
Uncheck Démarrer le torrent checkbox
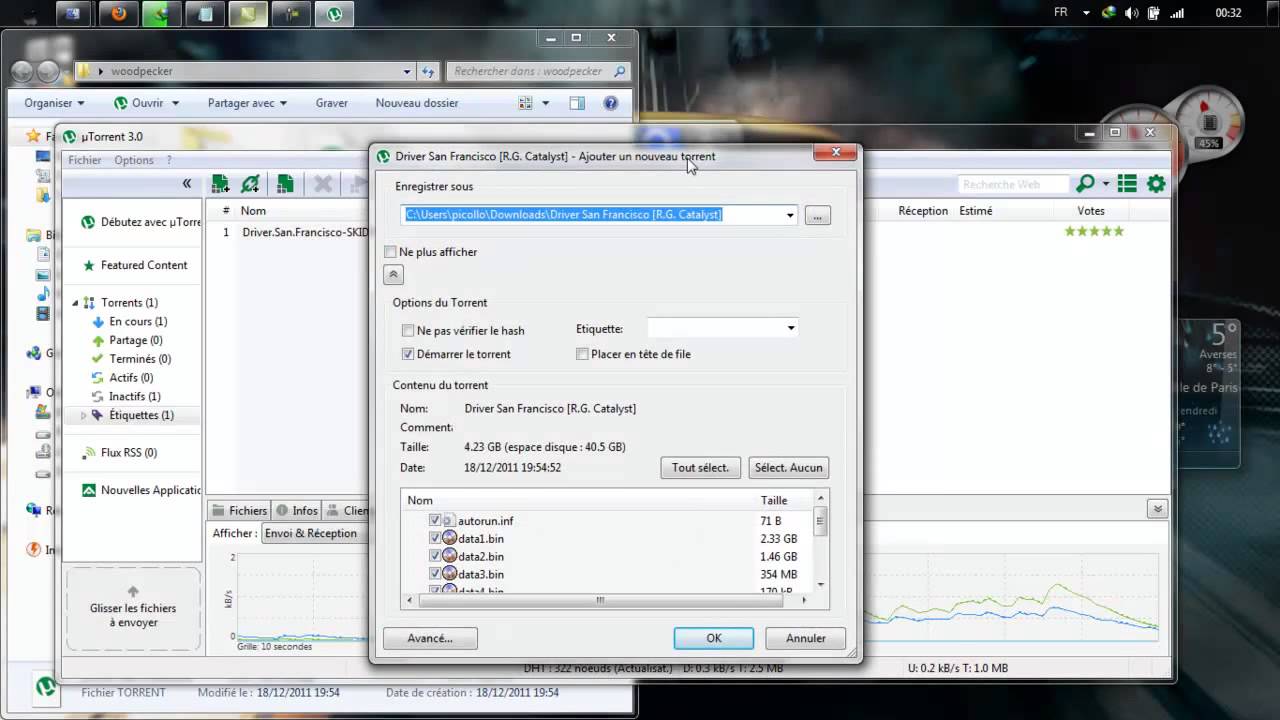pos(408,354)
